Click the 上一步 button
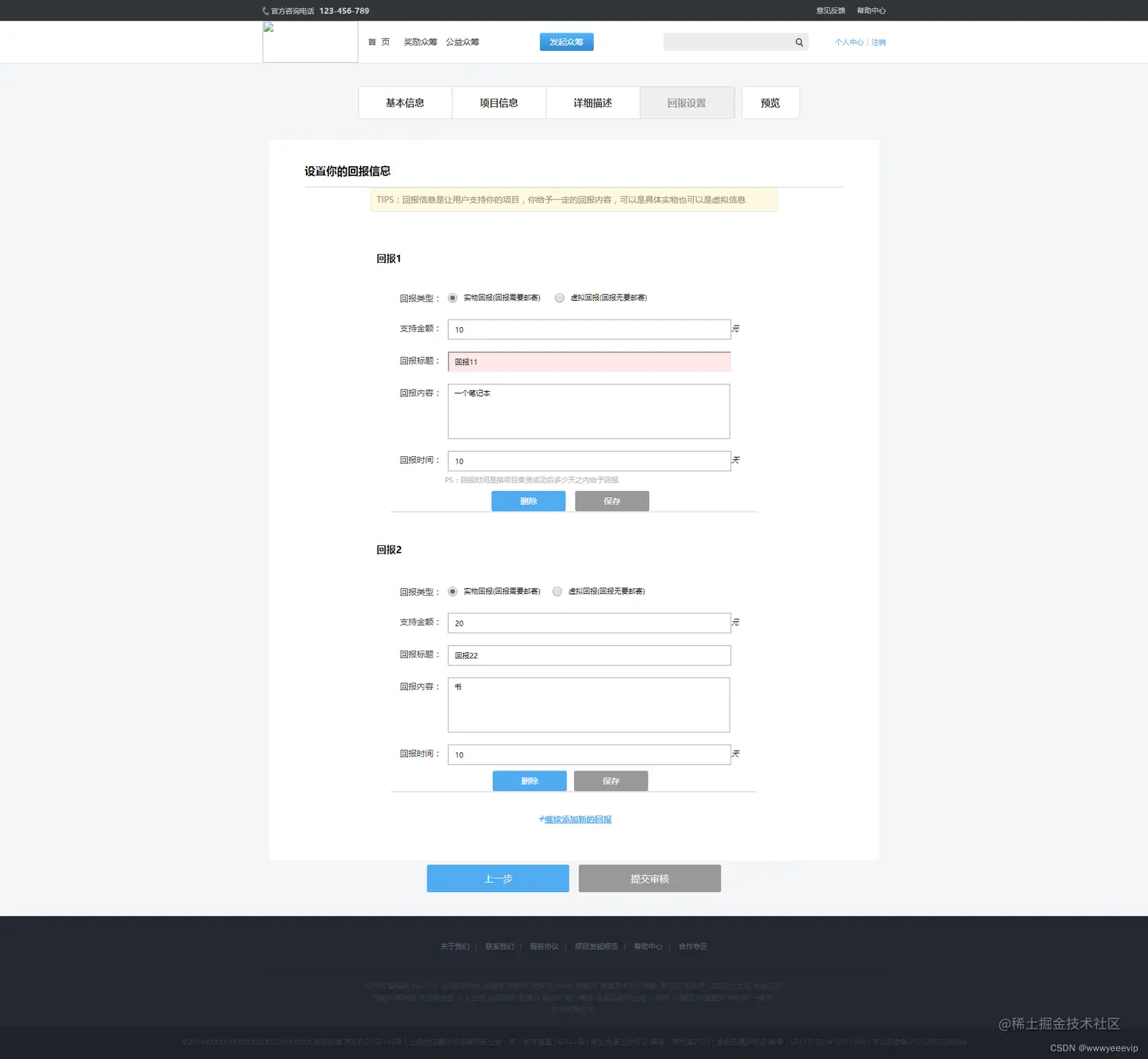Viewport: 1148px width, 1059px height. [498, 878]
